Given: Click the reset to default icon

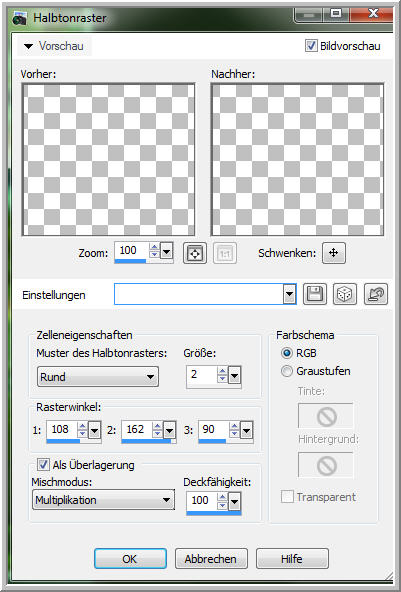Looking at the screenshot, I should tap(376, 294).
